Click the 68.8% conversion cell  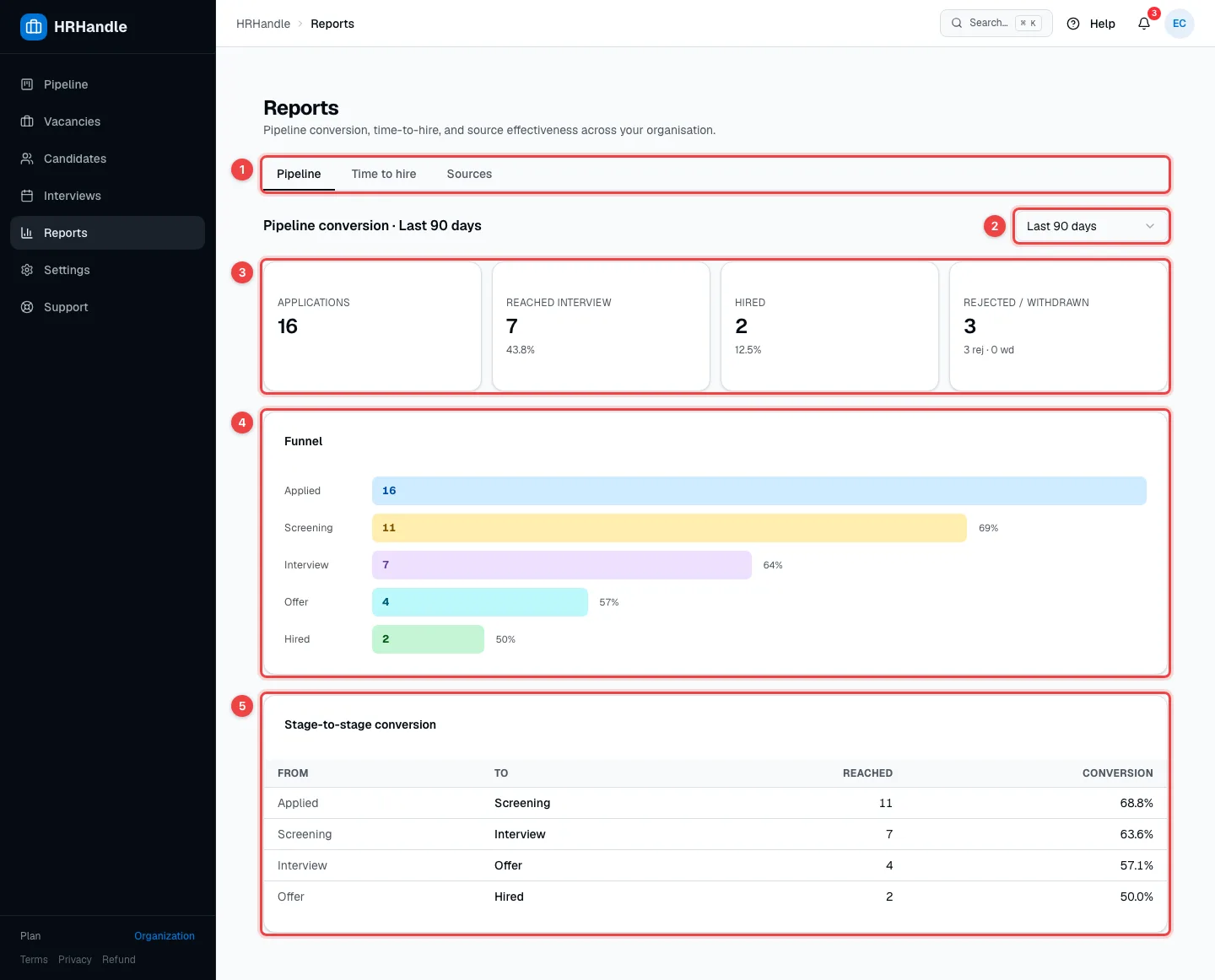[x=1137, y=803]
